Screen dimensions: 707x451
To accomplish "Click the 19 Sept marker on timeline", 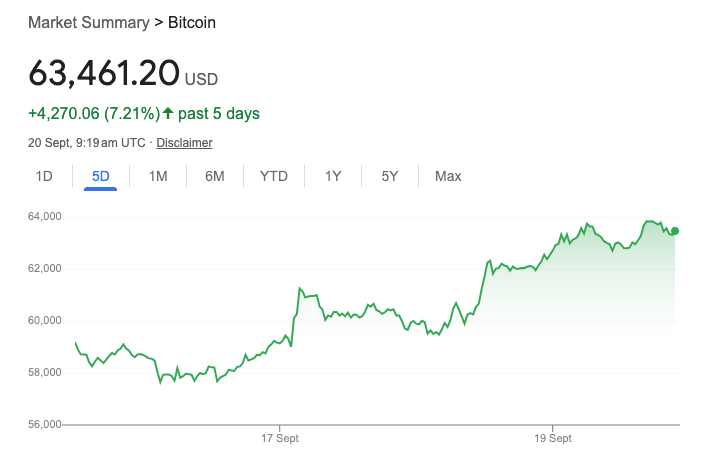I will 553,438.
